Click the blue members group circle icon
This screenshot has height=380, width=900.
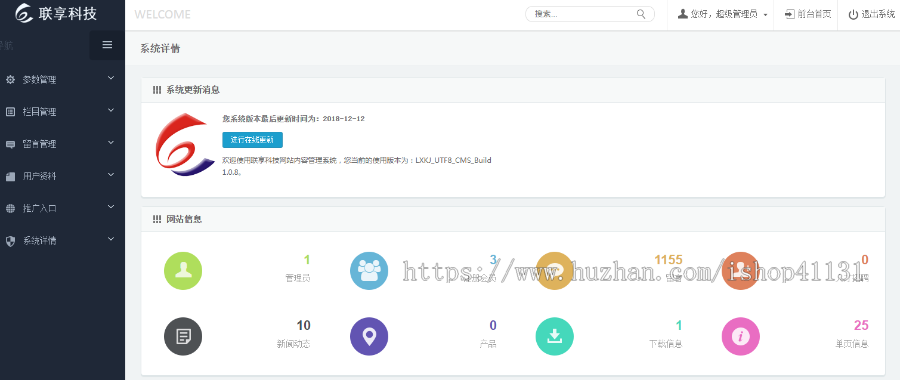[369, 270]
